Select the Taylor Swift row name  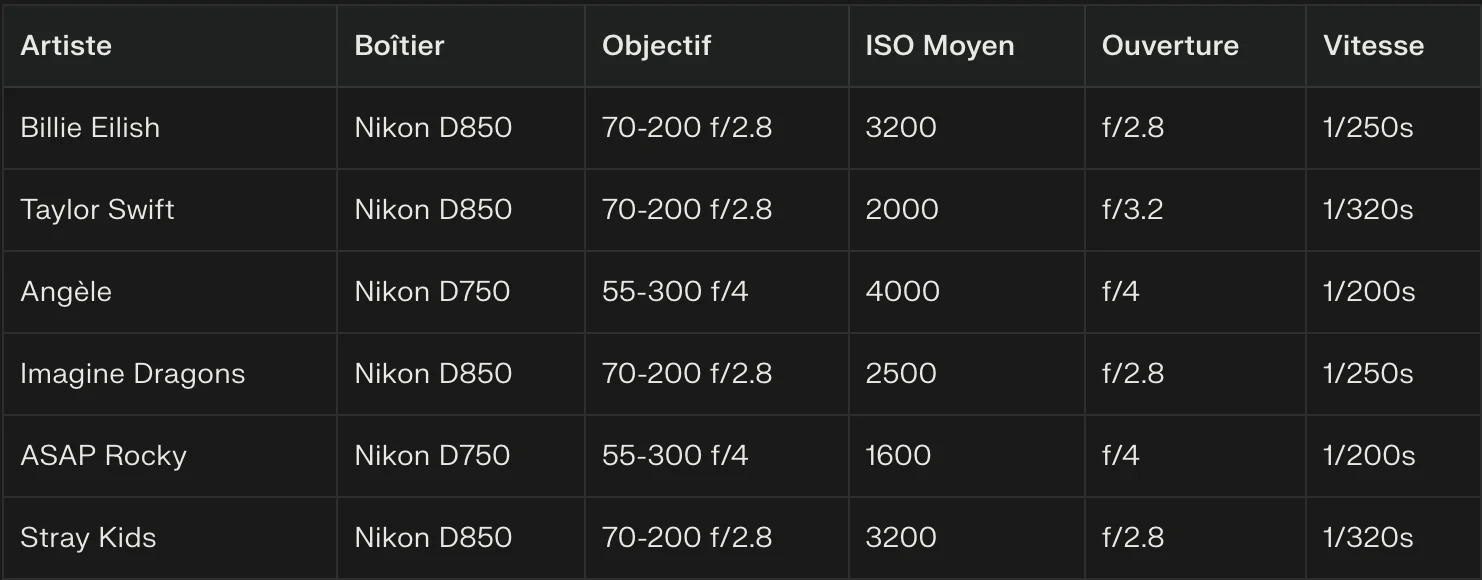[97, 210]
